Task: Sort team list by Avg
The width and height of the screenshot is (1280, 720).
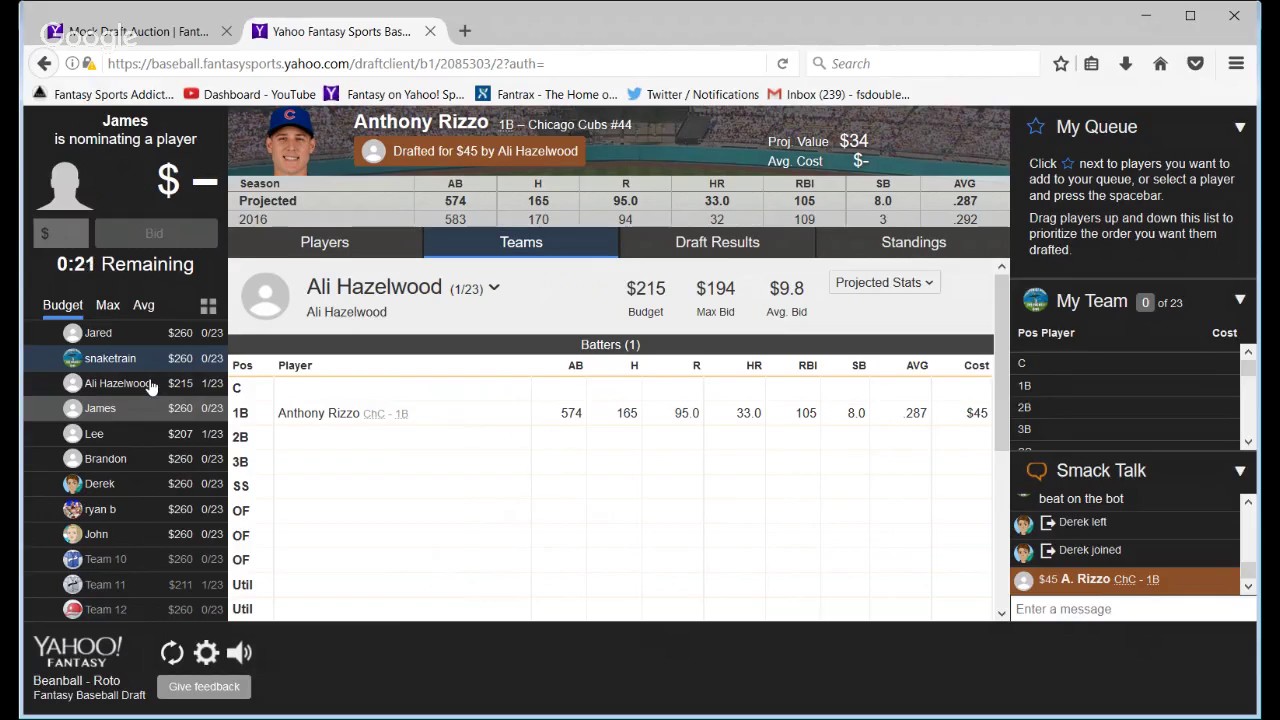Action: pos(144,305)
